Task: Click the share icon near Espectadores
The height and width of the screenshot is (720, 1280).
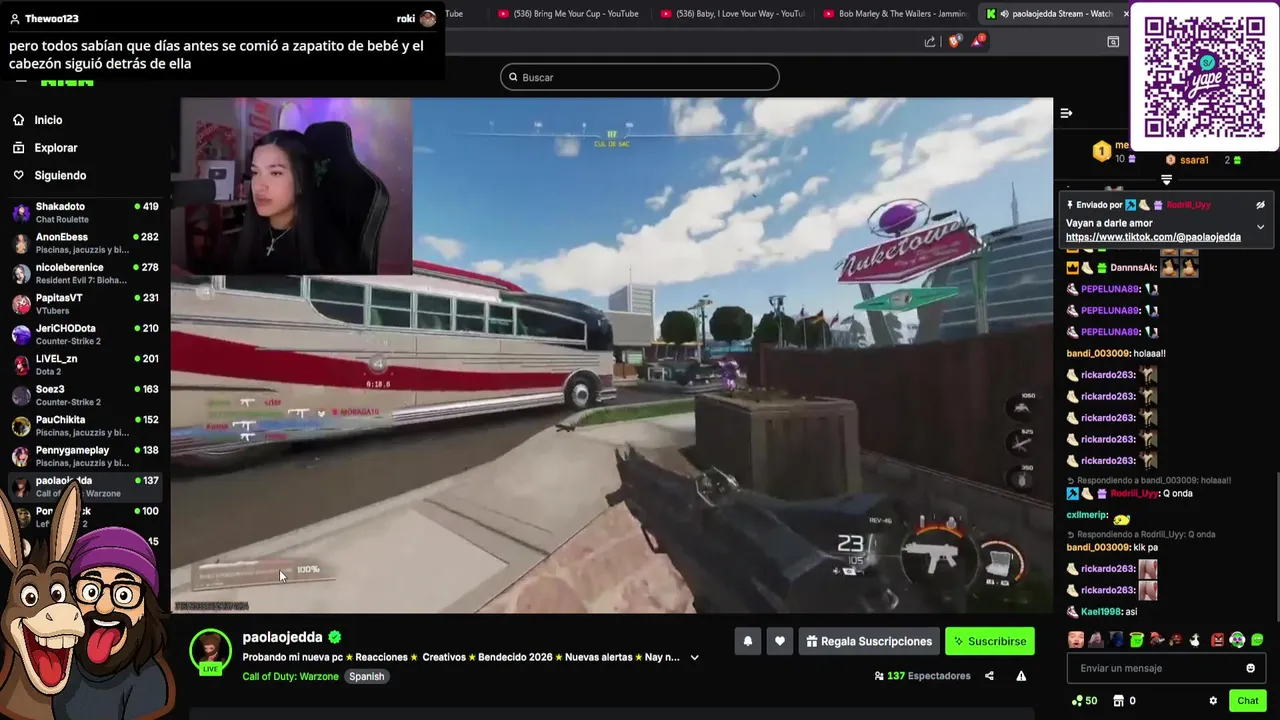Action: point(989,676)
